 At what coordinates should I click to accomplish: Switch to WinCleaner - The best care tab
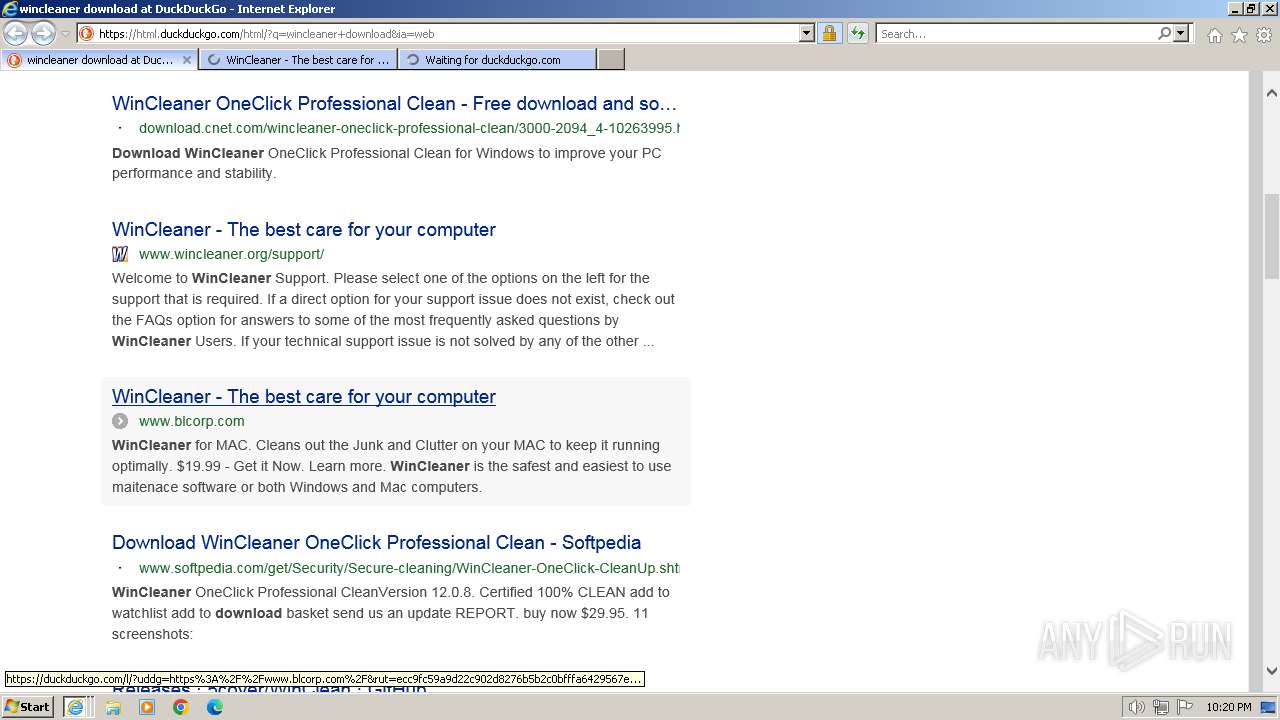pos(298,60)
